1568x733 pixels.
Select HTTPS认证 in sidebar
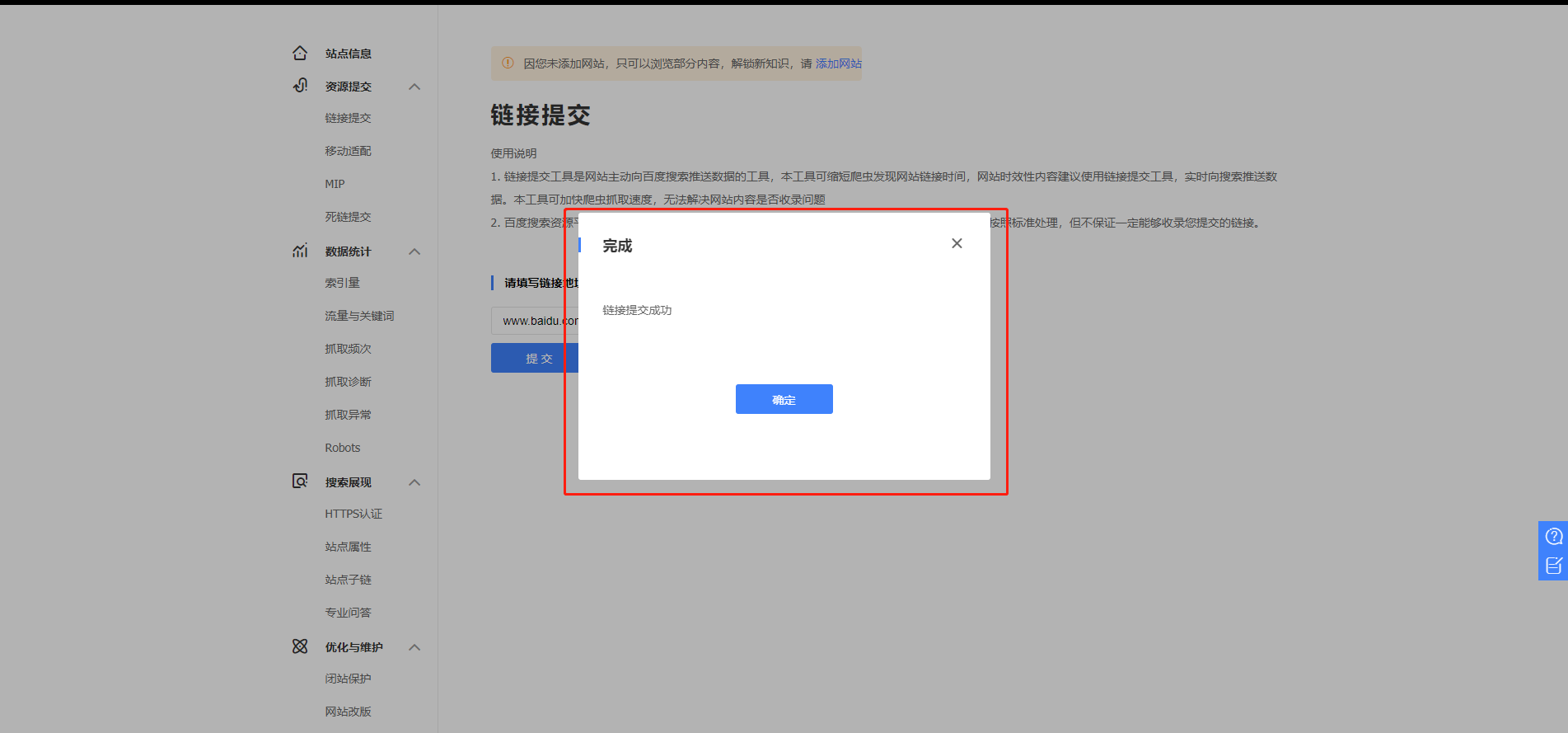(x=353, y=514)
